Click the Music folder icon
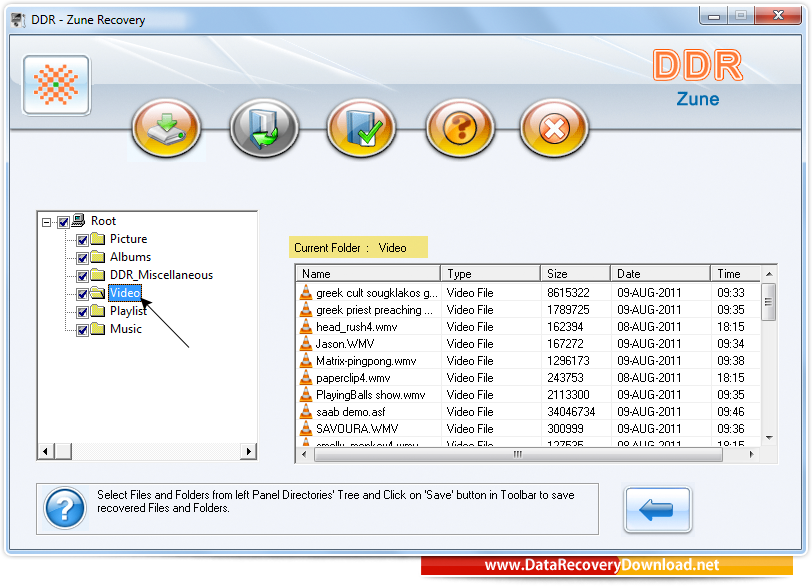The width and height of the screenshot is (812, 586). [x=98, y=329]
